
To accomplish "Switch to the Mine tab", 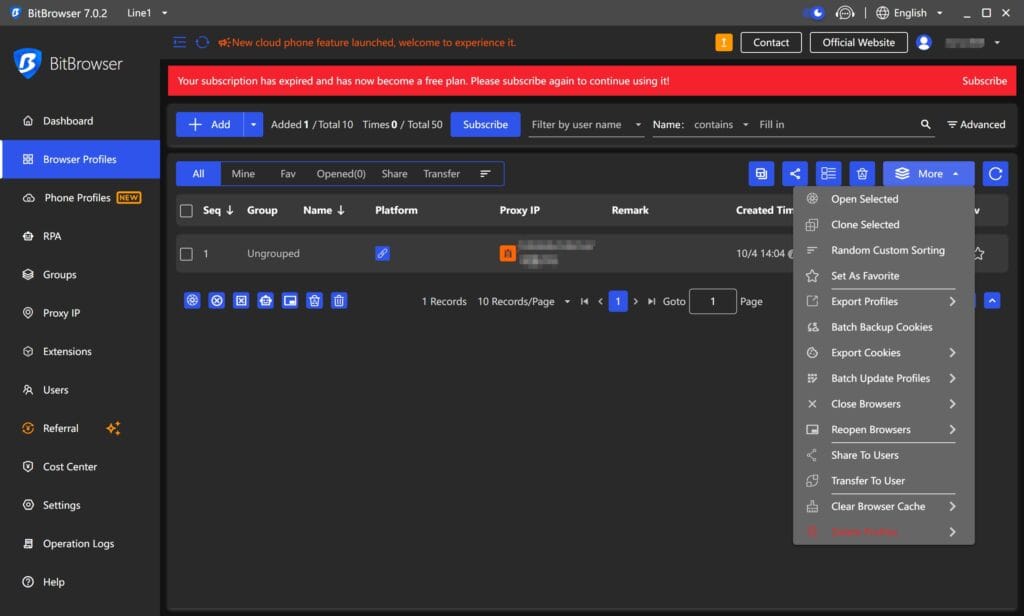I will [243, 174].
